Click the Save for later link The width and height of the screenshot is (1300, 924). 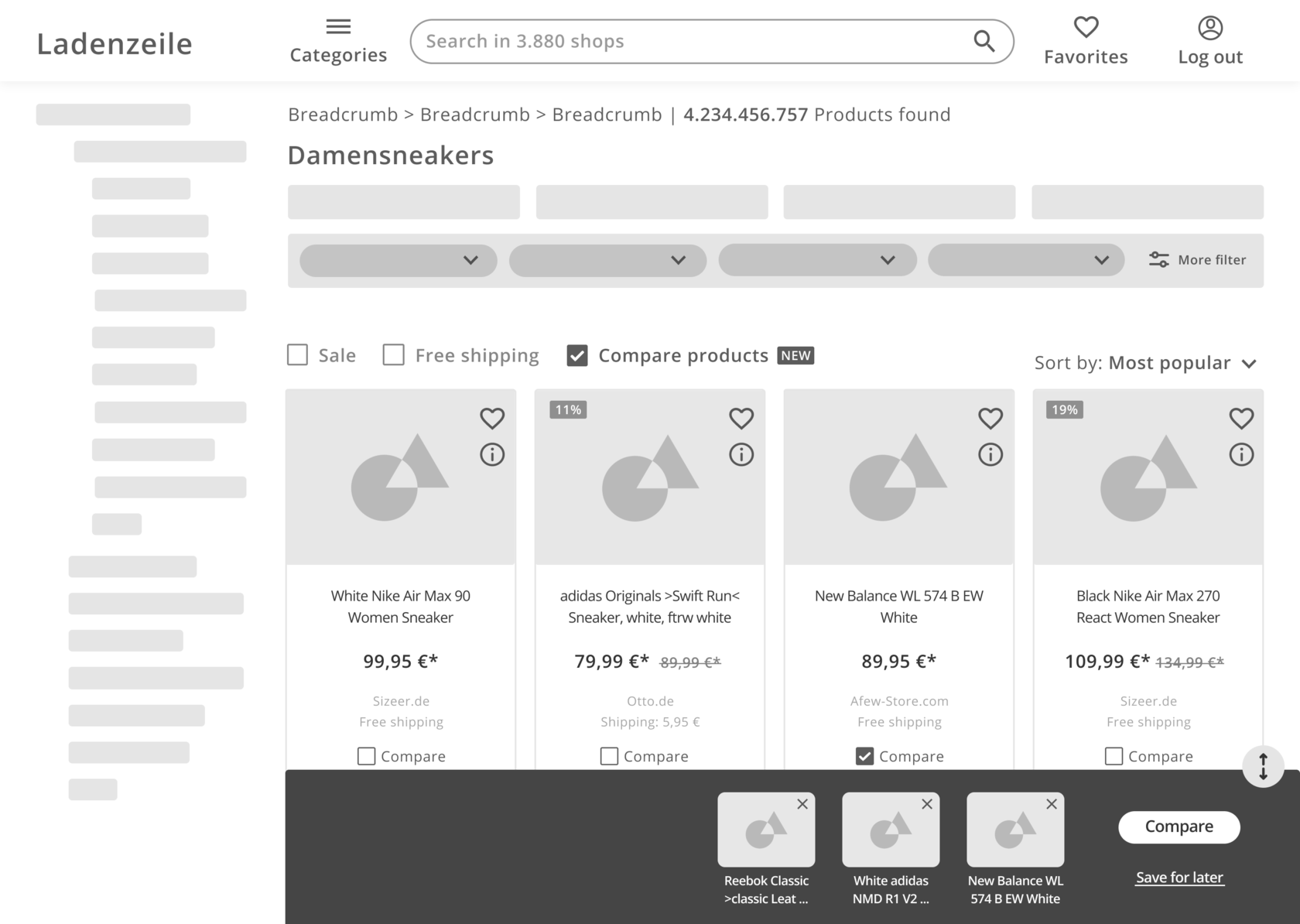[1179, 878]
